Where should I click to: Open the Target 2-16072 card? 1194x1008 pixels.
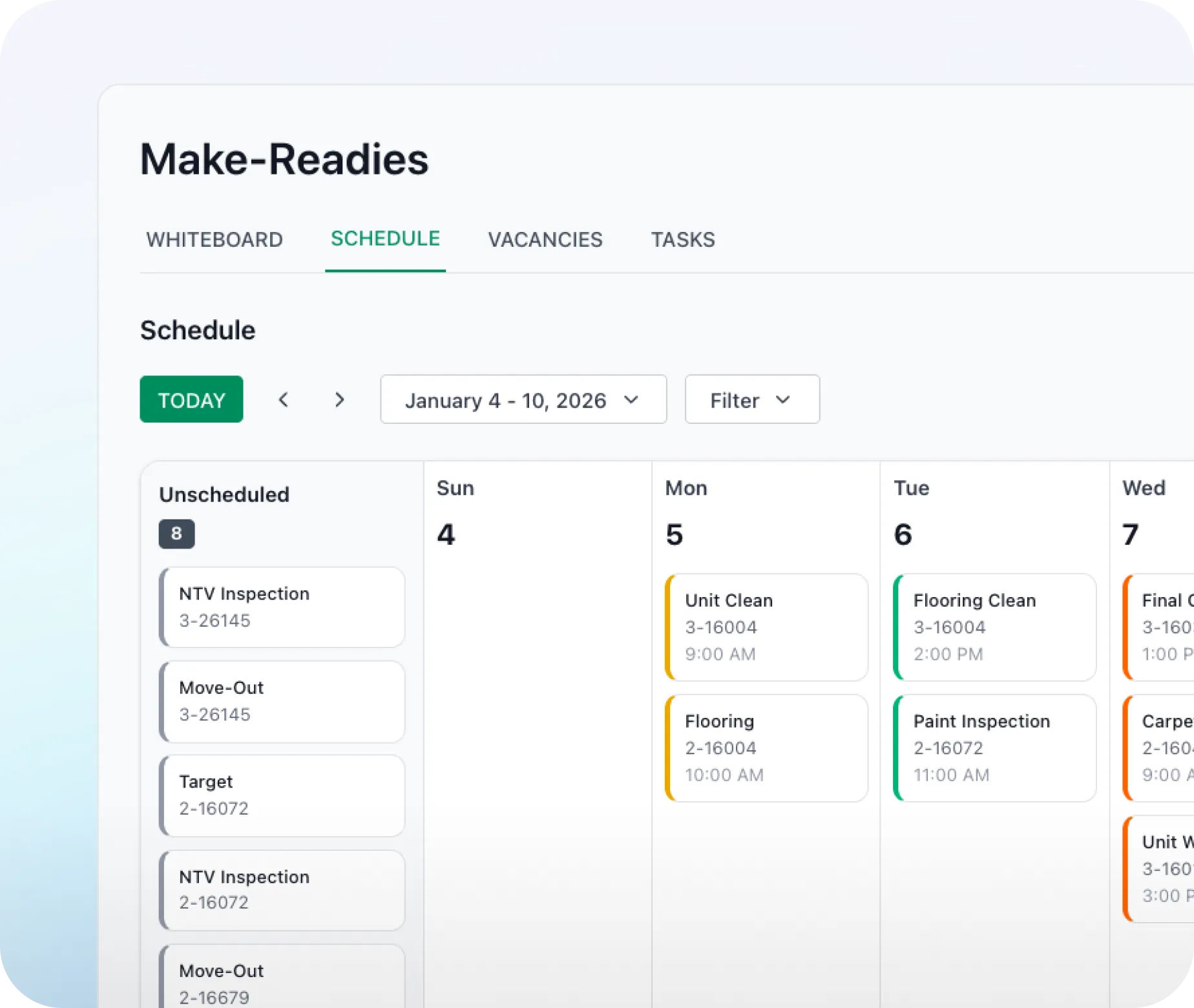pos(282,795)
